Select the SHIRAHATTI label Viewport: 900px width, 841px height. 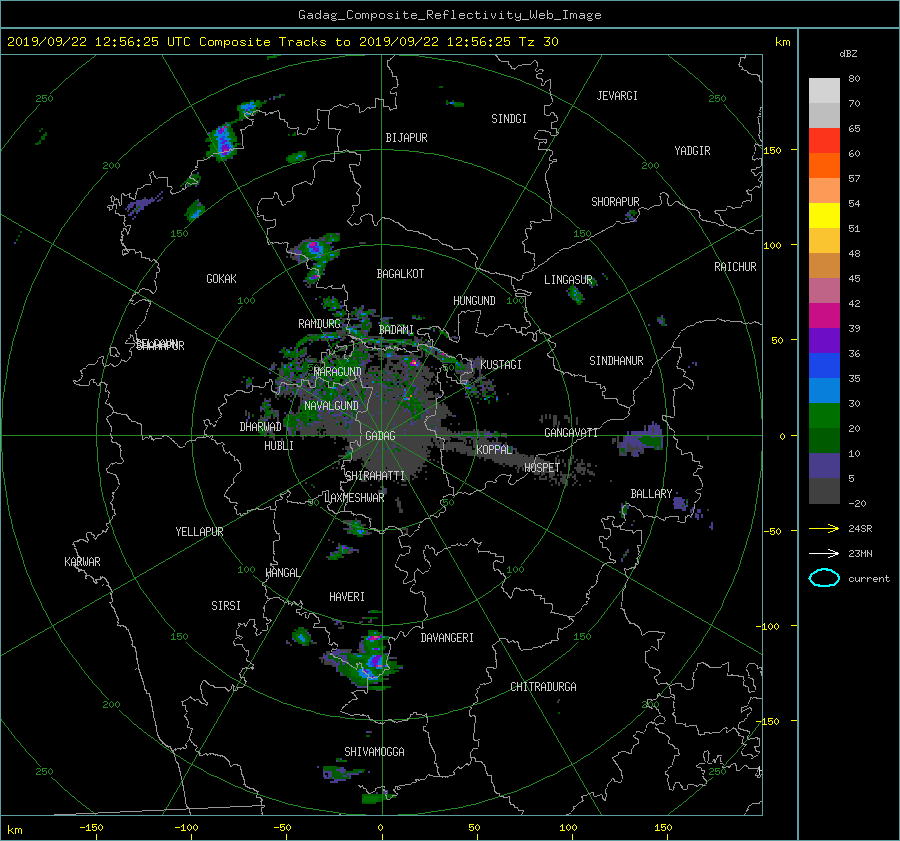pos(375,476)
